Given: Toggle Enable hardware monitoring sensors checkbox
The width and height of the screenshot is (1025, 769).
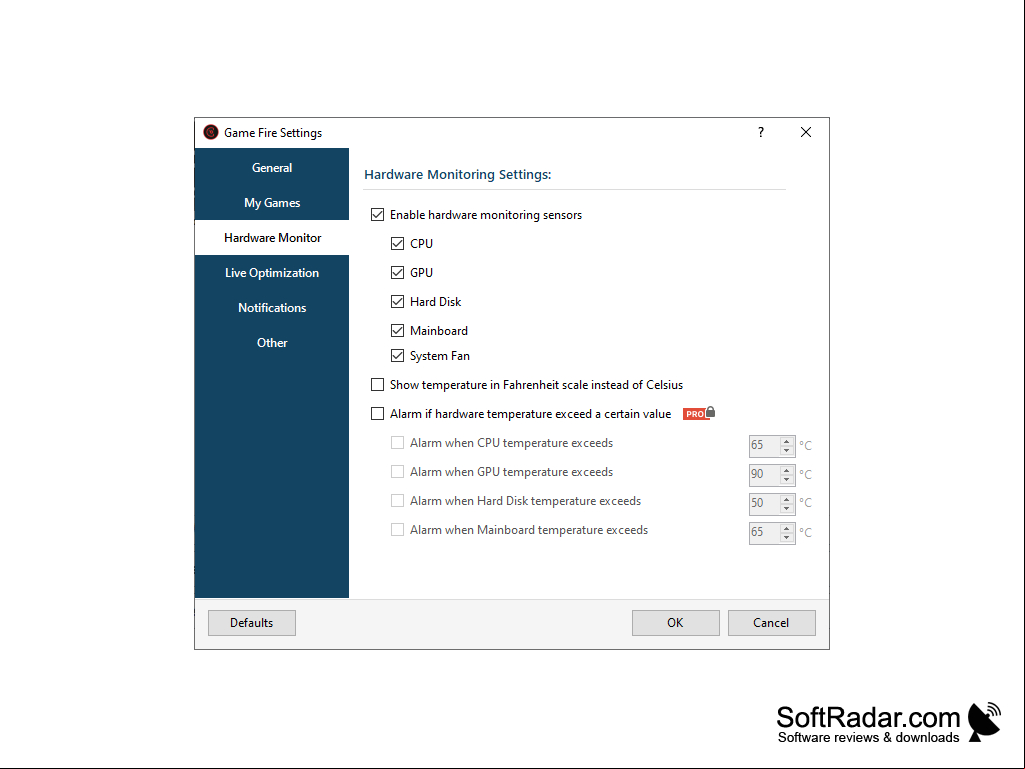Looking at the screenshot, I should [x=377, y=214].
